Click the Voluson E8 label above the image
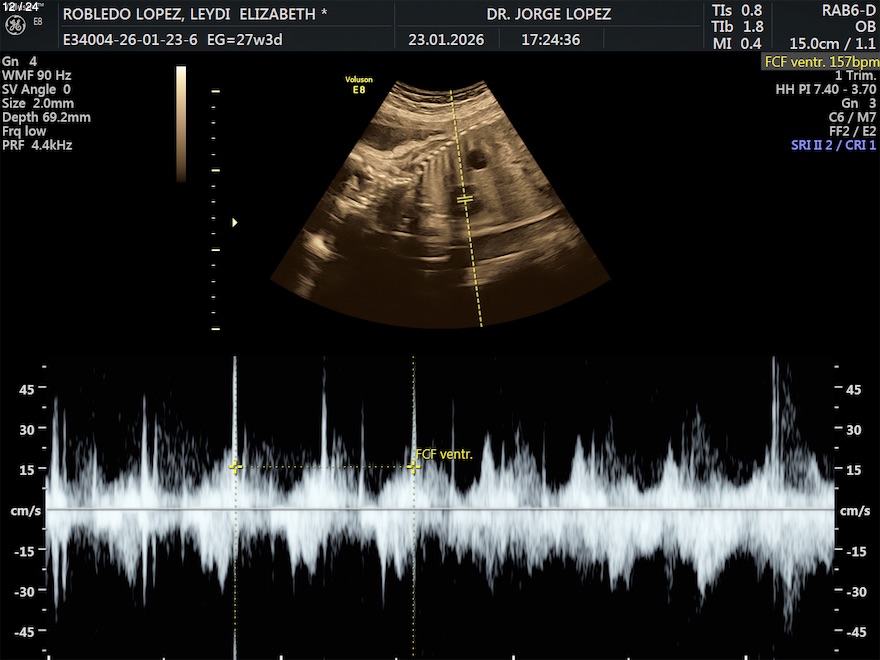Viewport: 880px width, 660px height. click(x=358, y=84)
